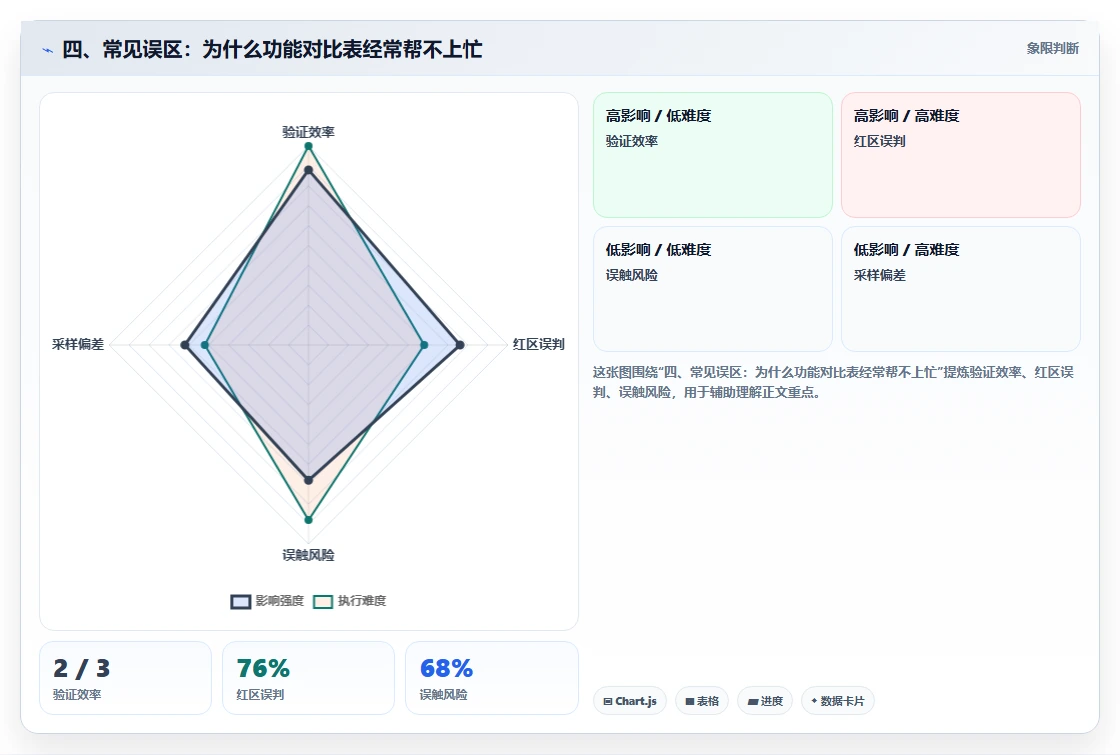The height and width of the screenshot is (755, 1120).
Task: Select the 高影响 / 高难度 quadrant card
Action: [961, 155]
